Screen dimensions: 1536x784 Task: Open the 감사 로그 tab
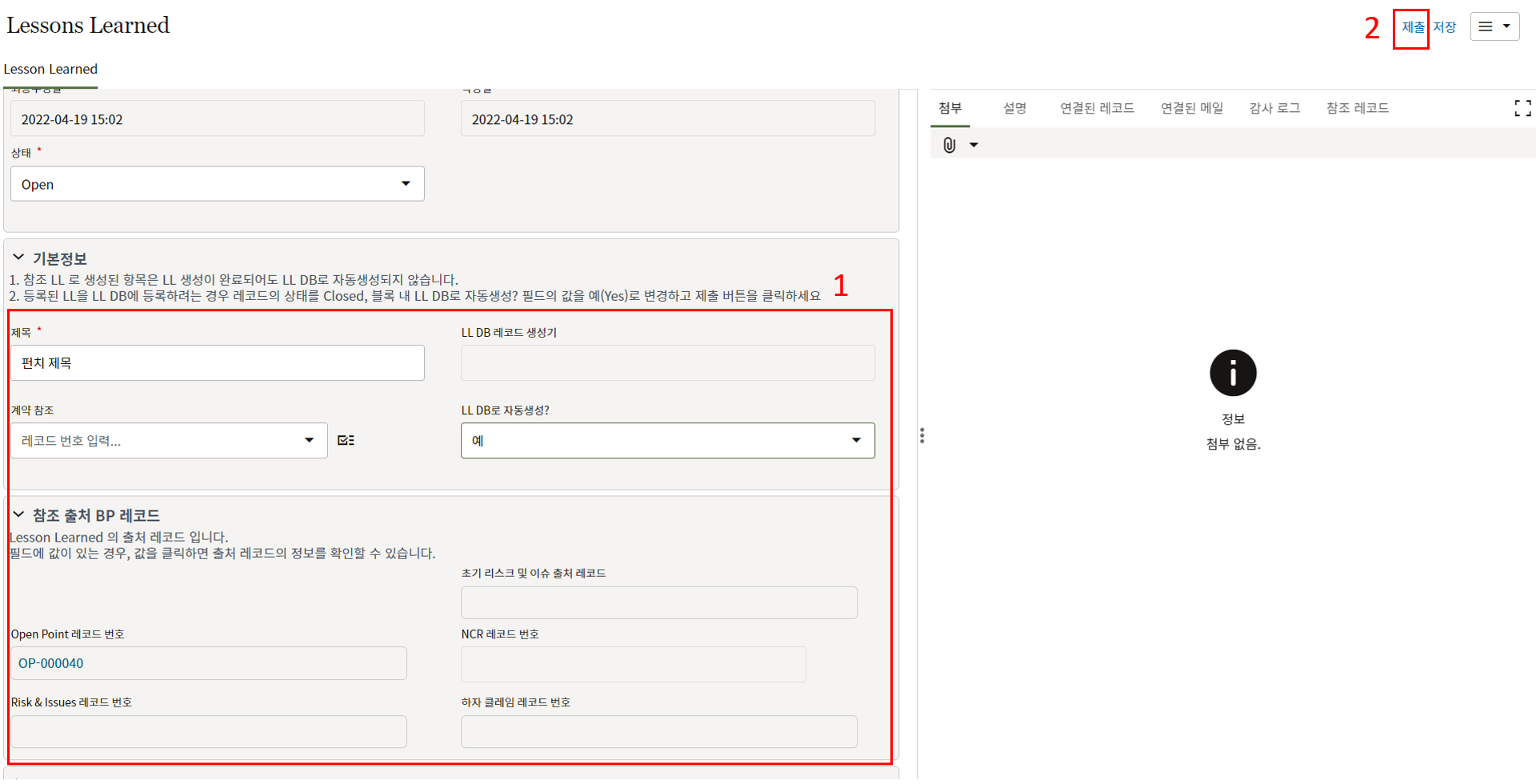click(x=1274, y=108)
